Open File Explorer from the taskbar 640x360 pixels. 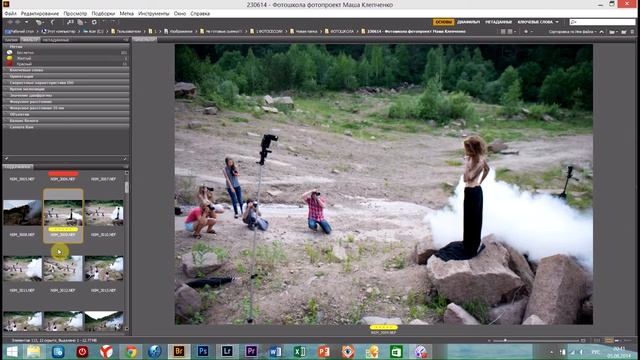(34, 351)
